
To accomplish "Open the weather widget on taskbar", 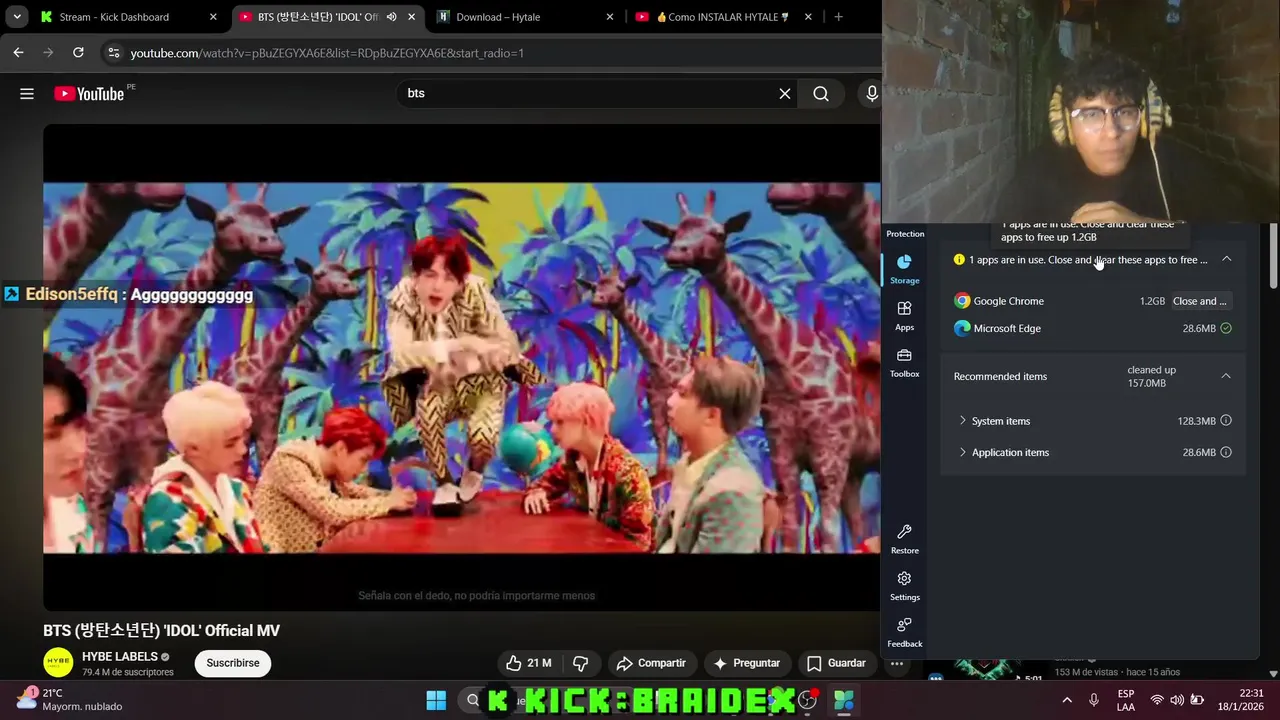I will pyautogui.click(x=70, y=699).
